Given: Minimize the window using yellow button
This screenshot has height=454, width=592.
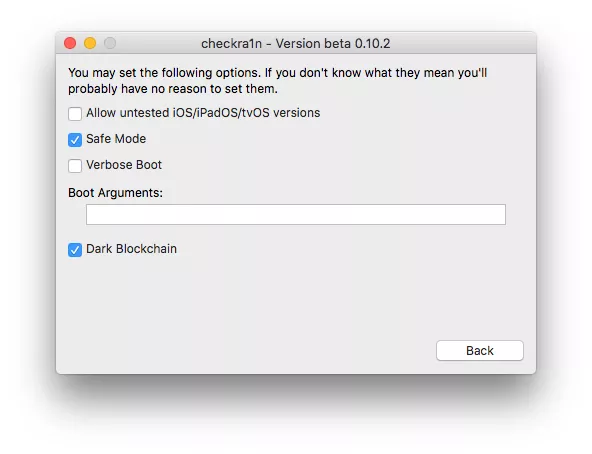Looking at the screenshot, I should (x=90, y=43).
